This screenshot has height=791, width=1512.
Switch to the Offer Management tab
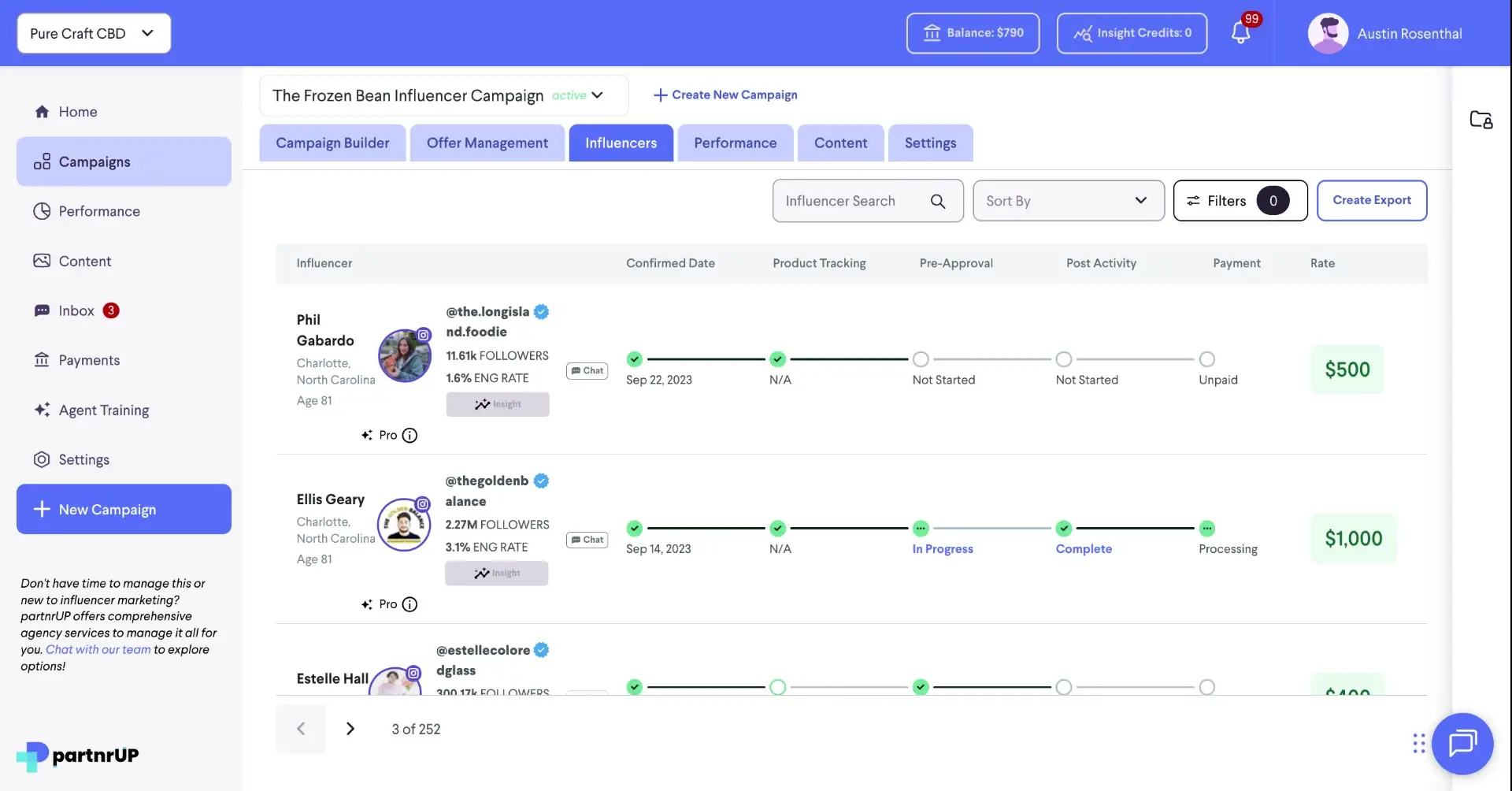coord(487,143)
